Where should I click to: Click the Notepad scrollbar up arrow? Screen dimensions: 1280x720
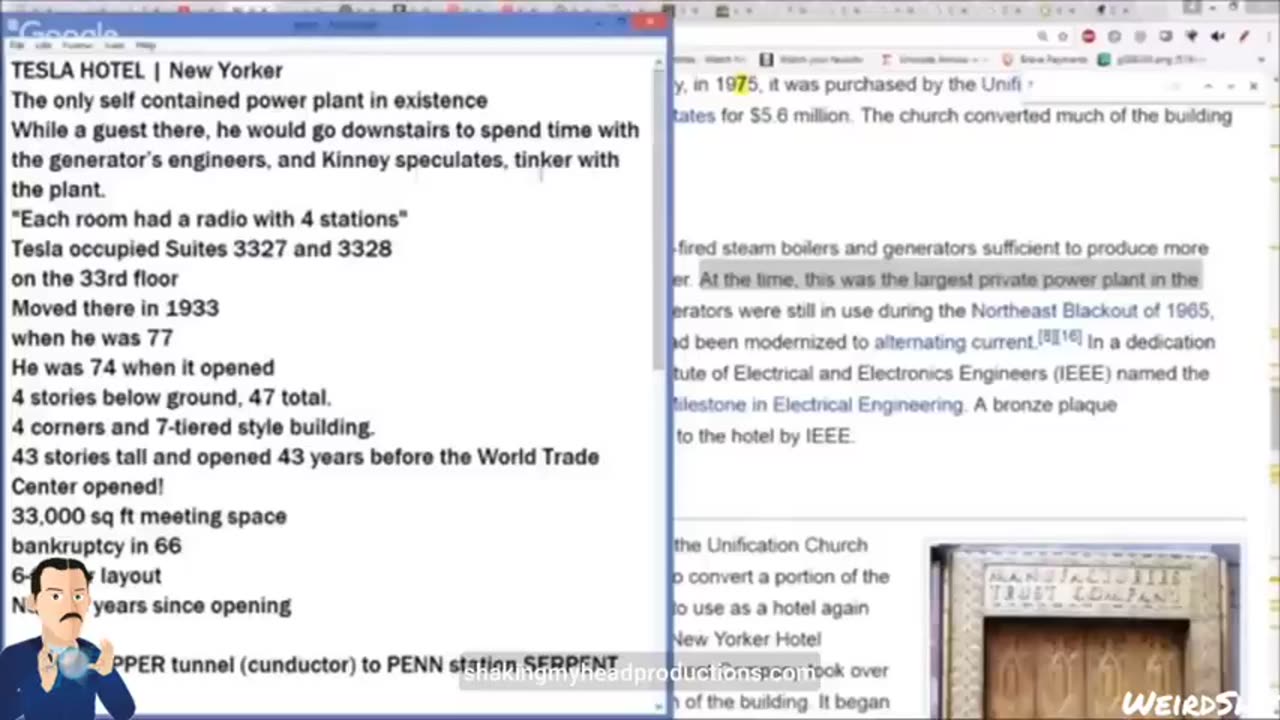point(659,63)
